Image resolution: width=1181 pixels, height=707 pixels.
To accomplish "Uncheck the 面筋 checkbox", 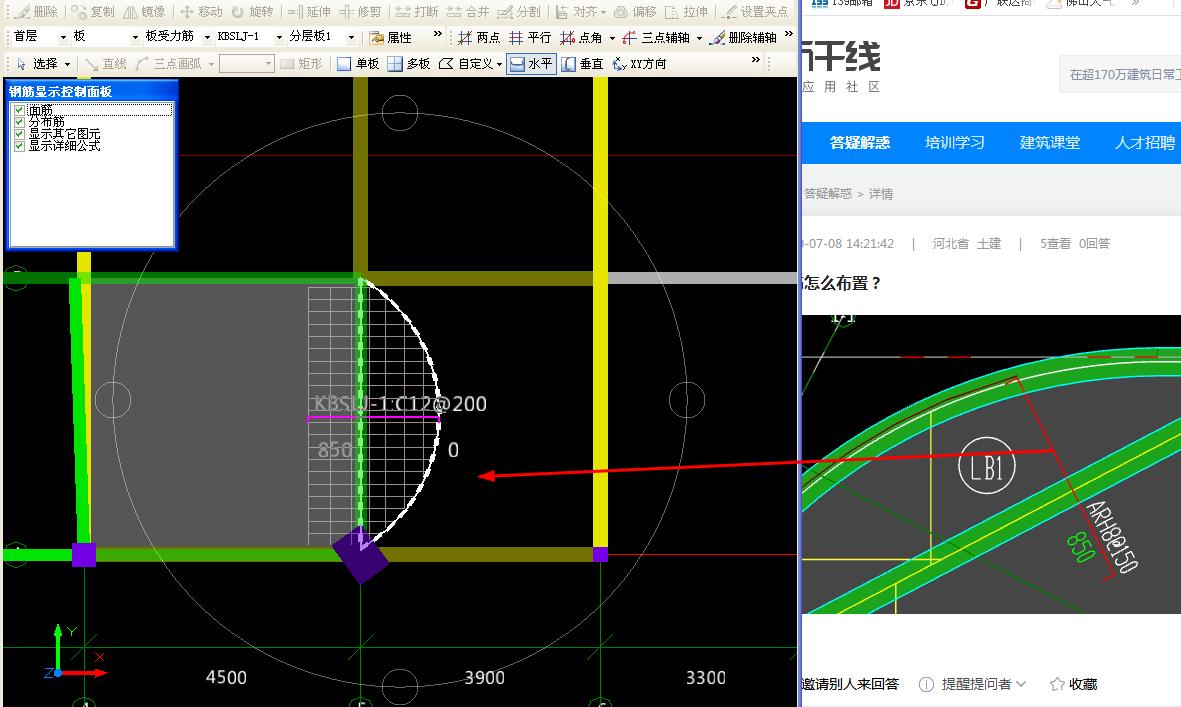I will (x=20, y=110).
